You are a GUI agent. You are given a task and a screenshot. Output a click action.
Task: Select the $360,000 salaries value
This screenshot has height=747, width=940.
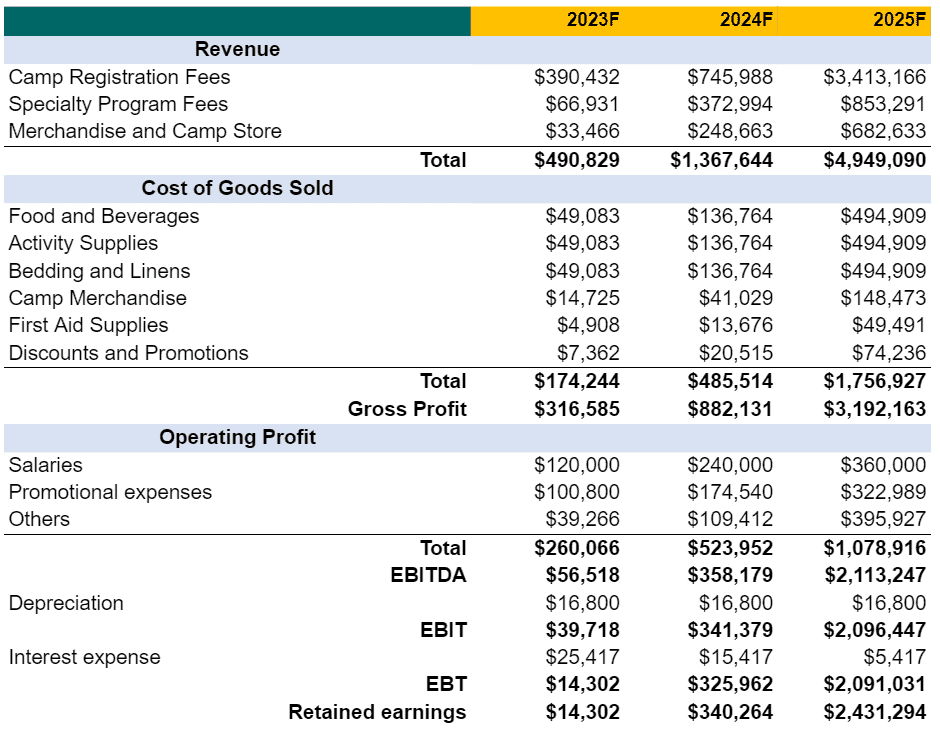[883, 465]
